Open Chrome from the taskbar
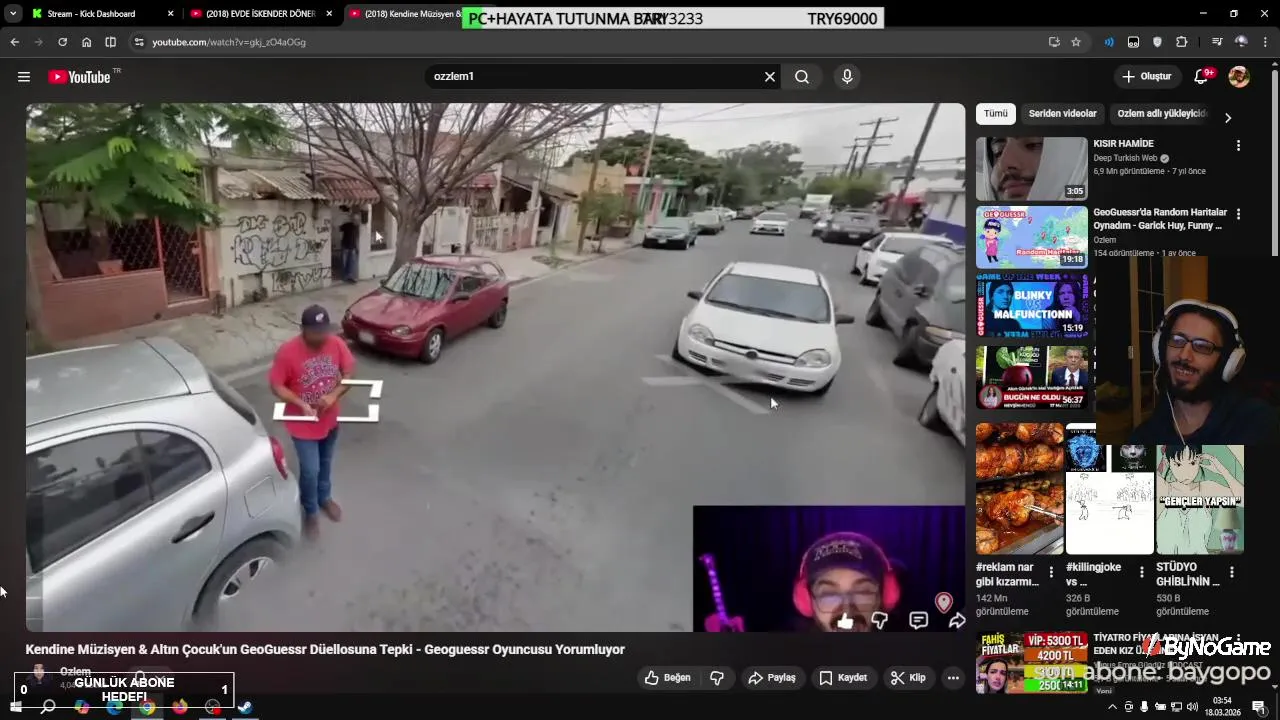Screen dimensions: 1280x720 [147, 707]
